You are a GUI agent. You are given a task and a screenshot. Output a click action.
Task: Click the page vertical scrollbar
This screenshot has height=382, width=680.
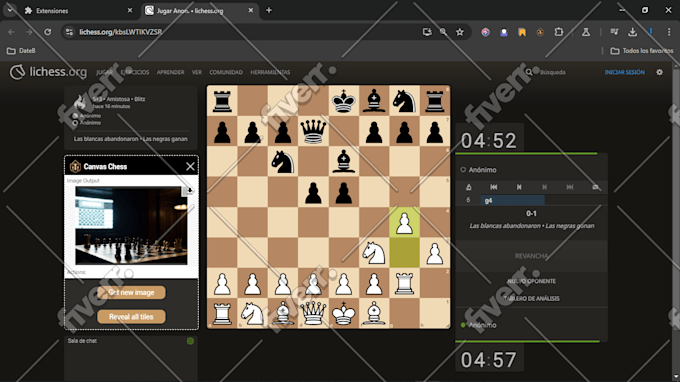point(676,221)
